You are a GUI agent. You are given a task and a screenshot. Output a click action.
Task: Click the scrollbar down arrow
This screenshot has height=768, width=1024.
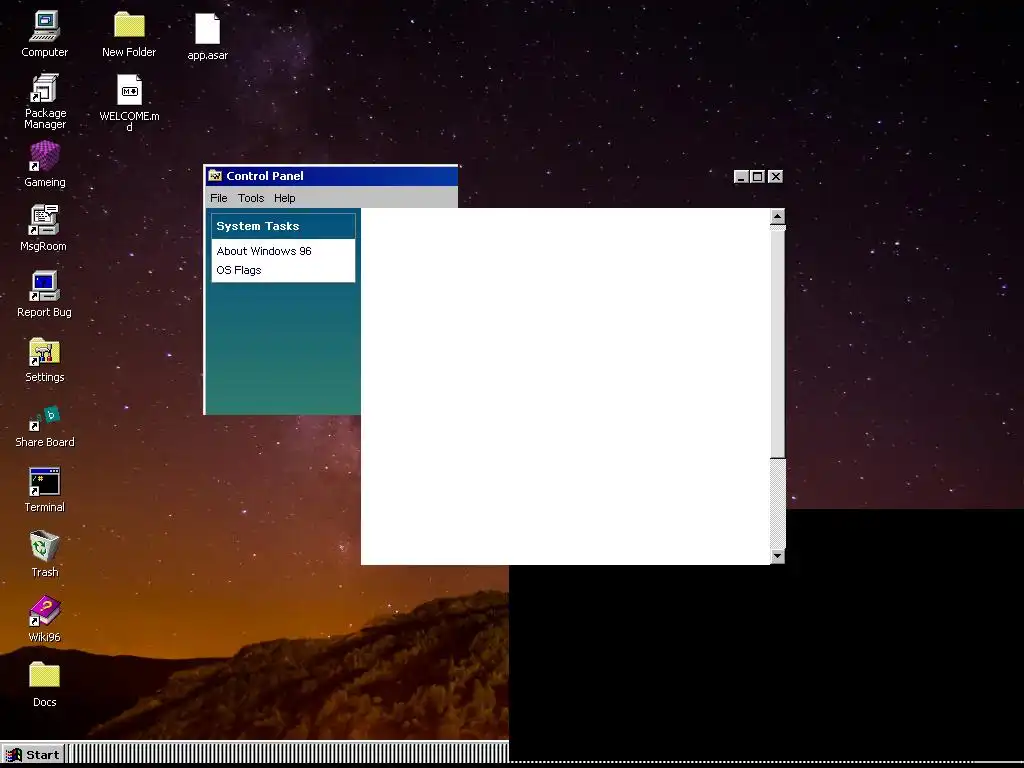click(x=777, y=556)
